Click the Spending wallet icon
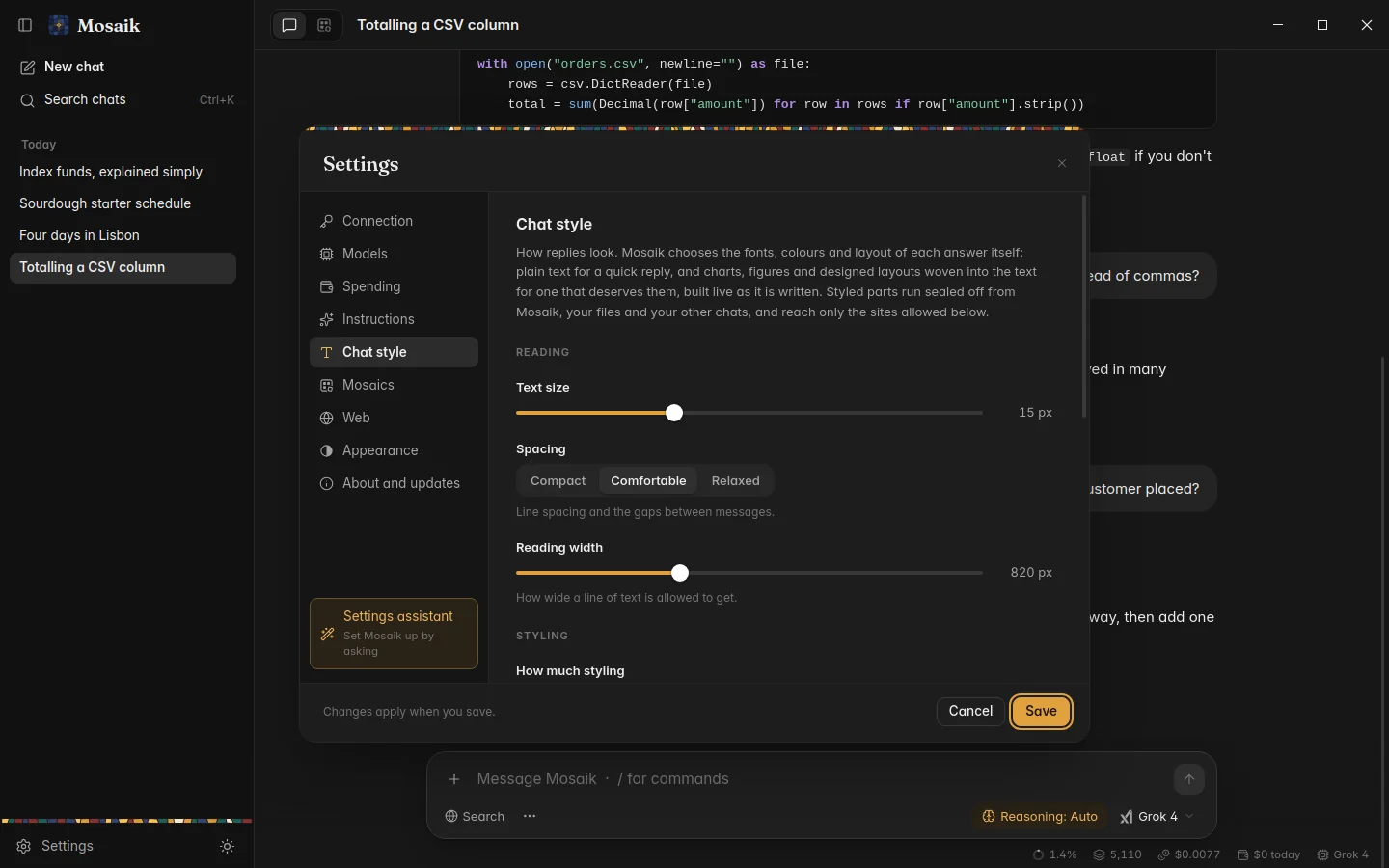 (327, 286)
